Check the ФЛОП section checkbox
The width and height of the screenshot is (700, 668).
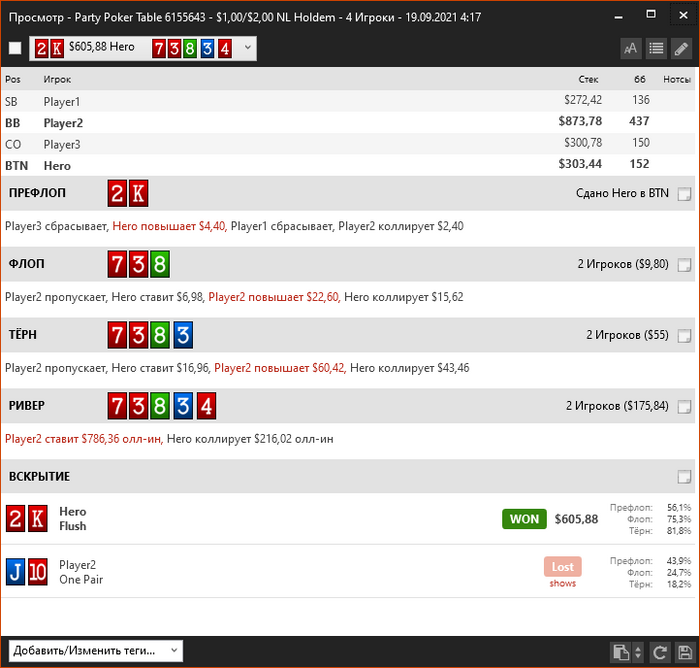pos(684,265)
